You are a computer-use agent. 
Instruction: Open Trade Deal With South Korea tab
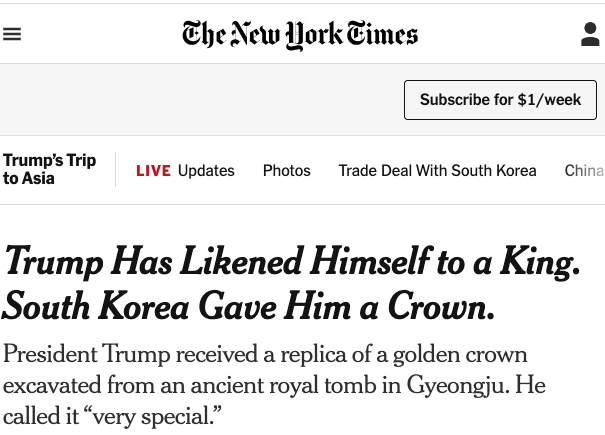437,171
